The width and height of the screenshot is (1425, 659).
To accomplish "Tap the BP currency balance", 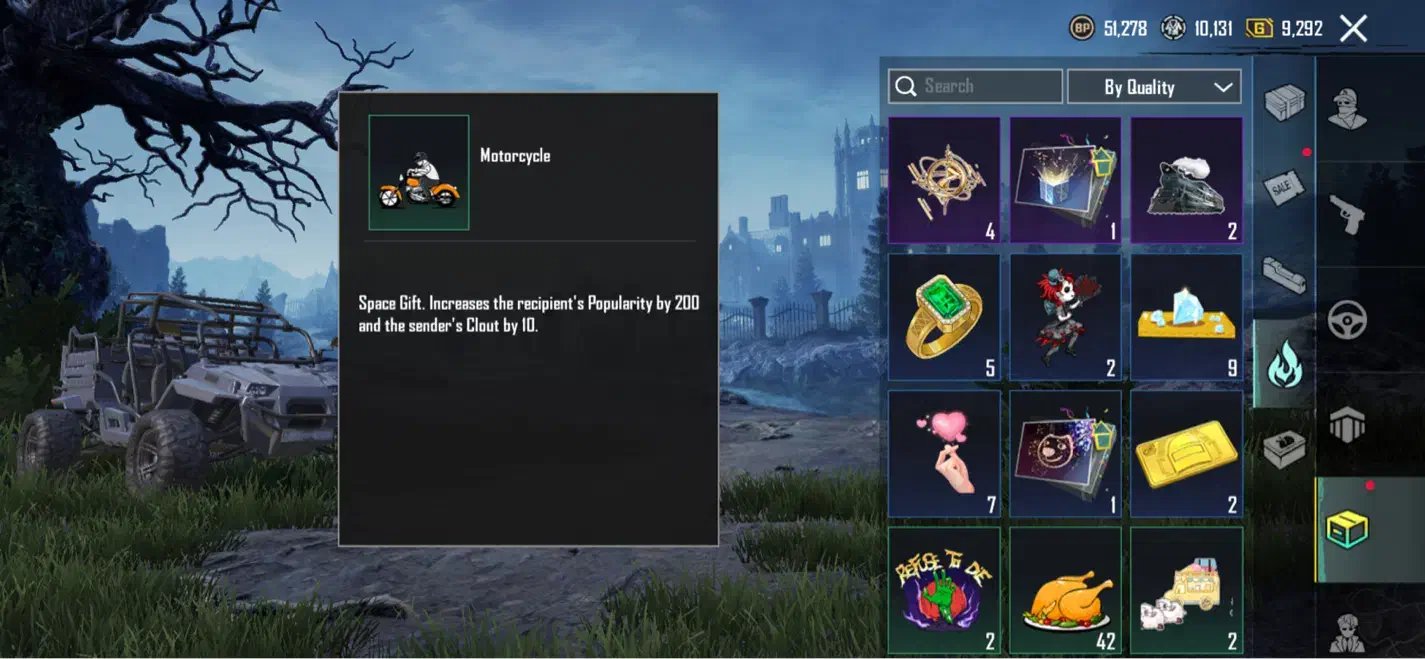I will [1108, 29].
